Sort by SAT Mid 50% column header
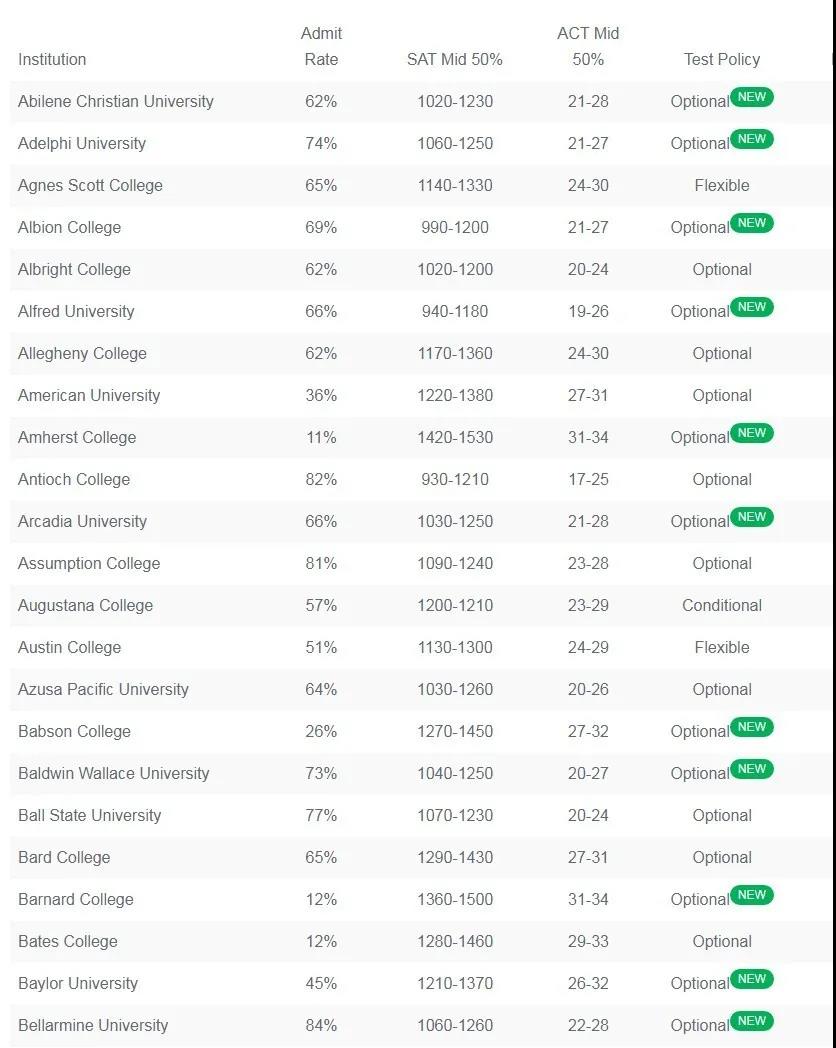836x1048 pixels. point(454,59)
